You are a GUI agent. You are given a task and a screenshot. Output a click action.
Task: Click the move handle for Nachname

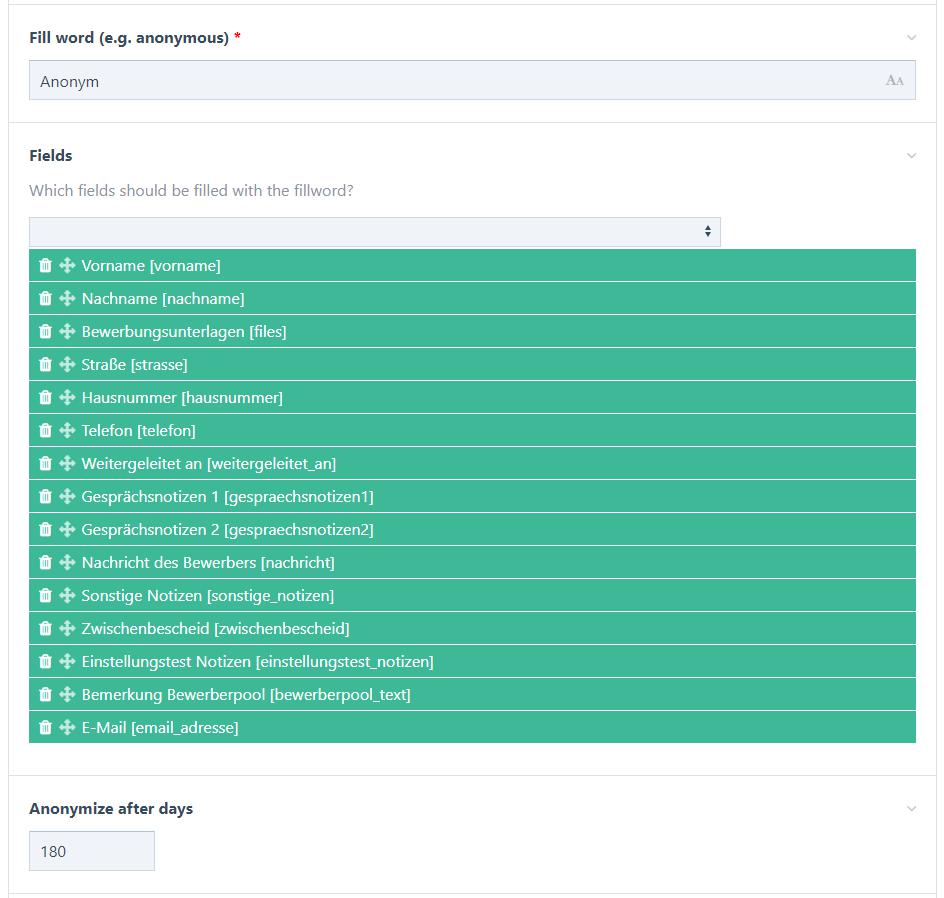pyautogui.click(x=67, y=299)
